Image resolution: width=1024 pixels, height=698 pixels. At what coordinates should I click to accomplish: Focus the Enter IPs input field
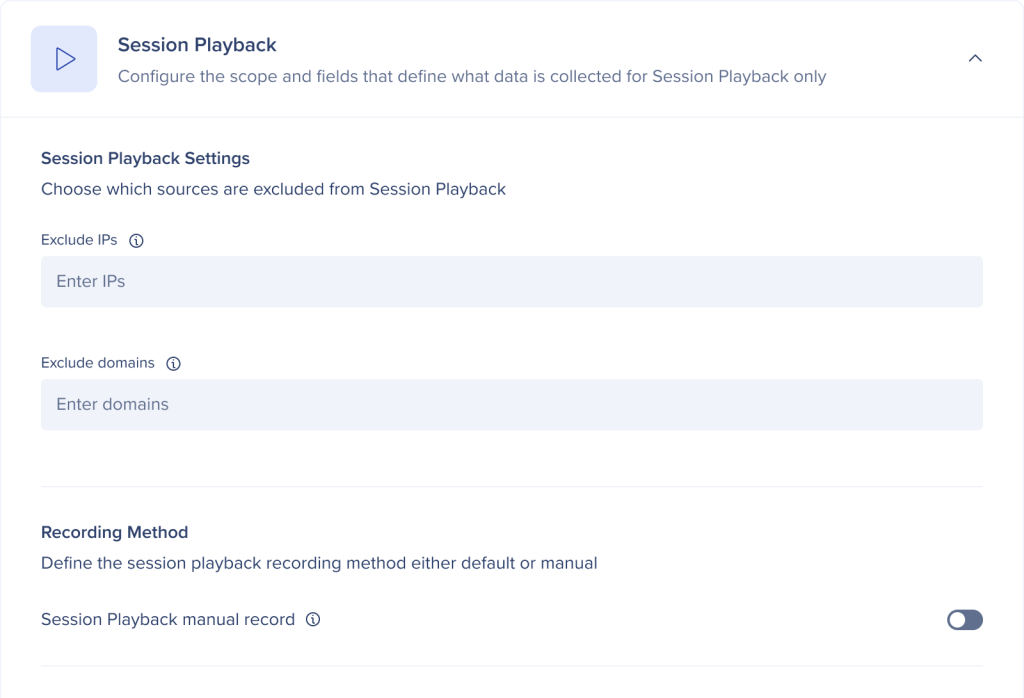click(511, 282)
